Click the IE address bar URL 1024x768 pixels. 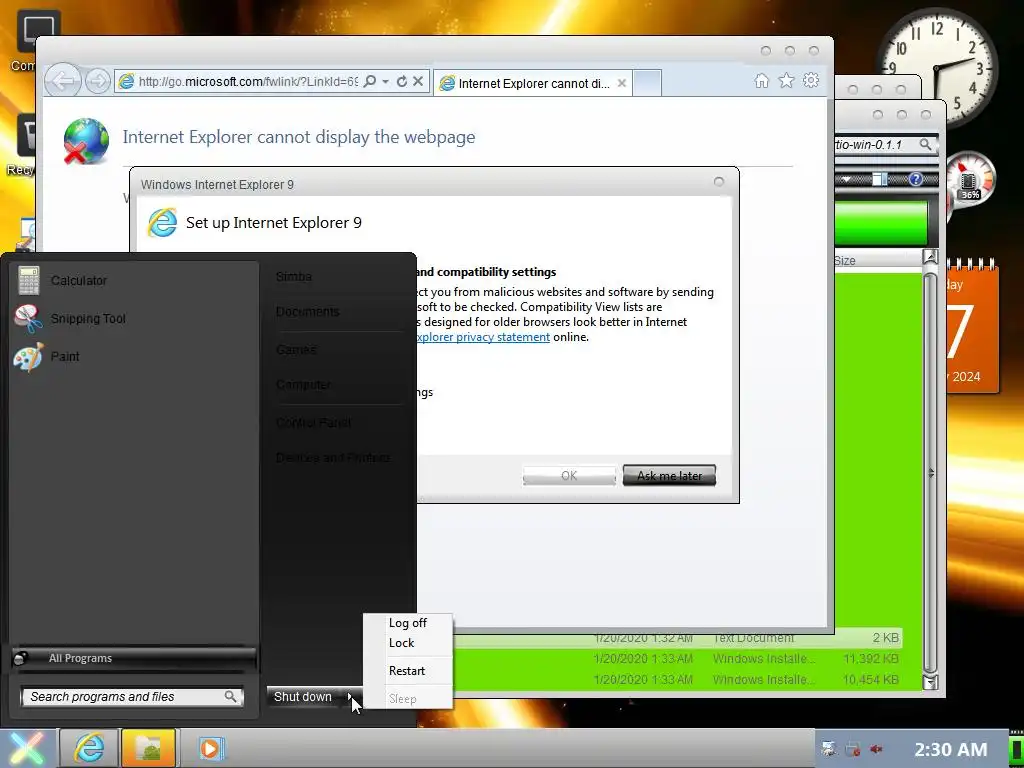pyautogui.click(x=248, y=82)
